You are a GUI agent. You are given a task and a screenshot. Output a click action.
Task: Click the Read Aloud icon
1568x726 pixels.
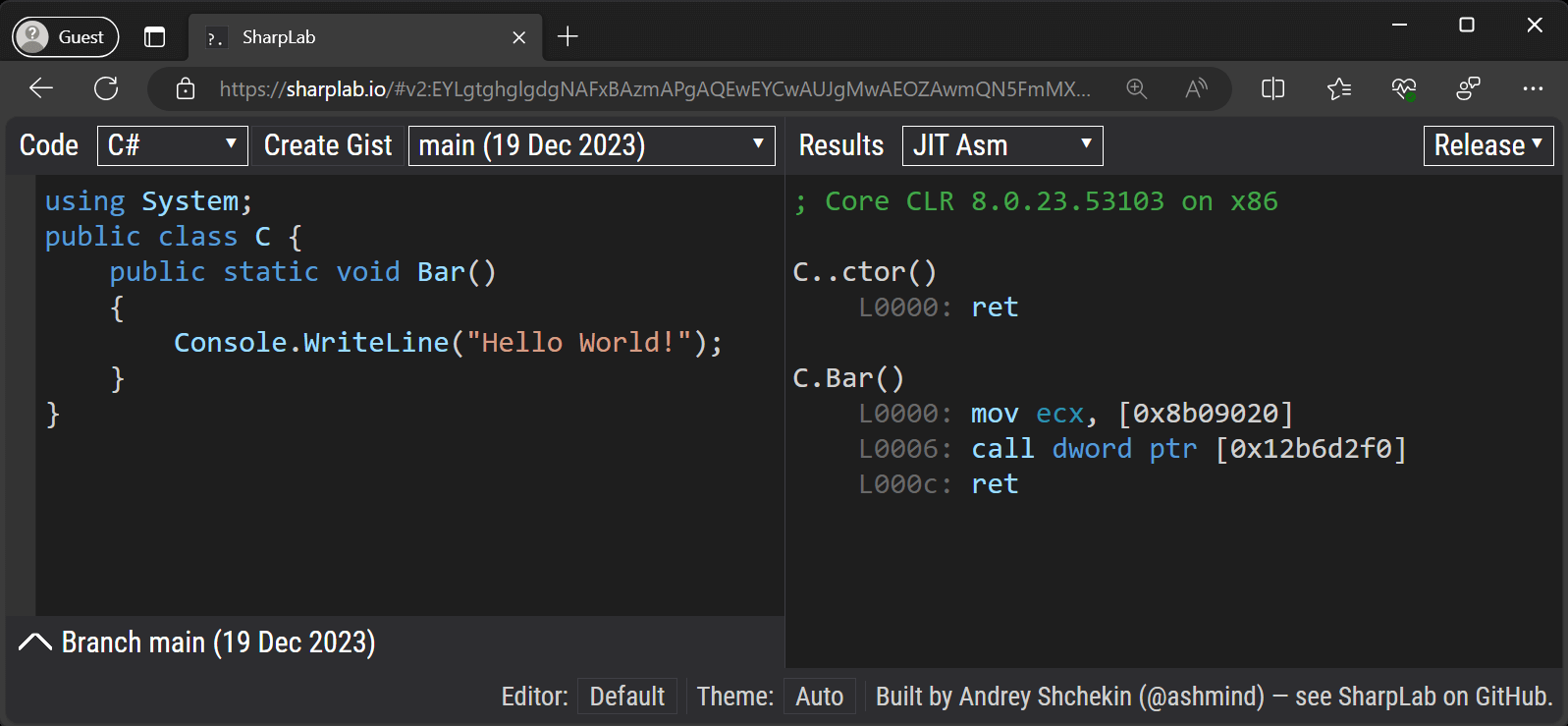(1196, 88)
